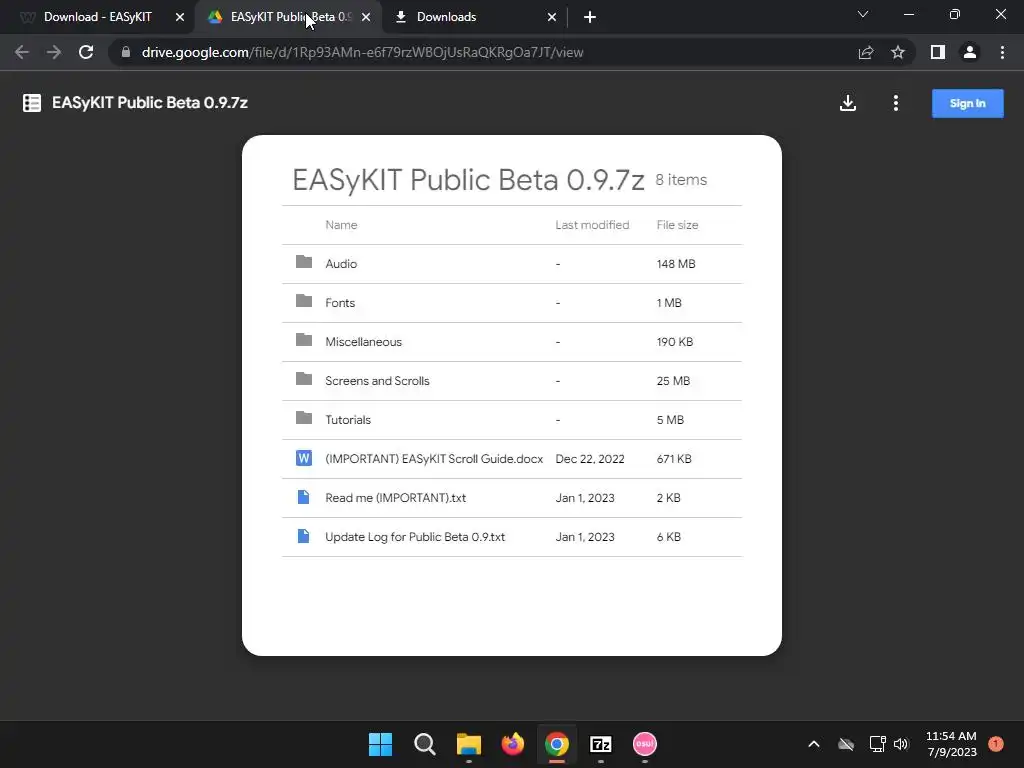Open Update Log for Public Beta 0.9.txt
Viewport: 1024px width, 768px height.
(415, 537)
